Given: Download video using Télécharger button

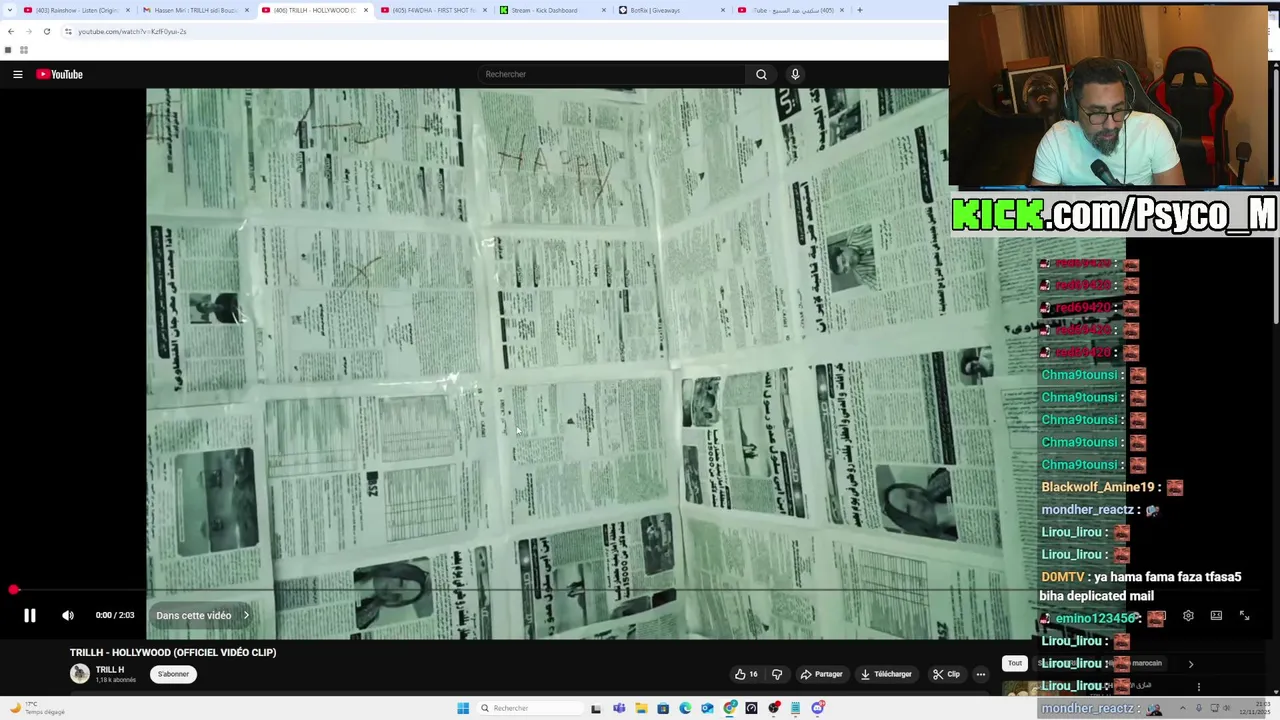Looking at the screenshot, I should (886, 674).
